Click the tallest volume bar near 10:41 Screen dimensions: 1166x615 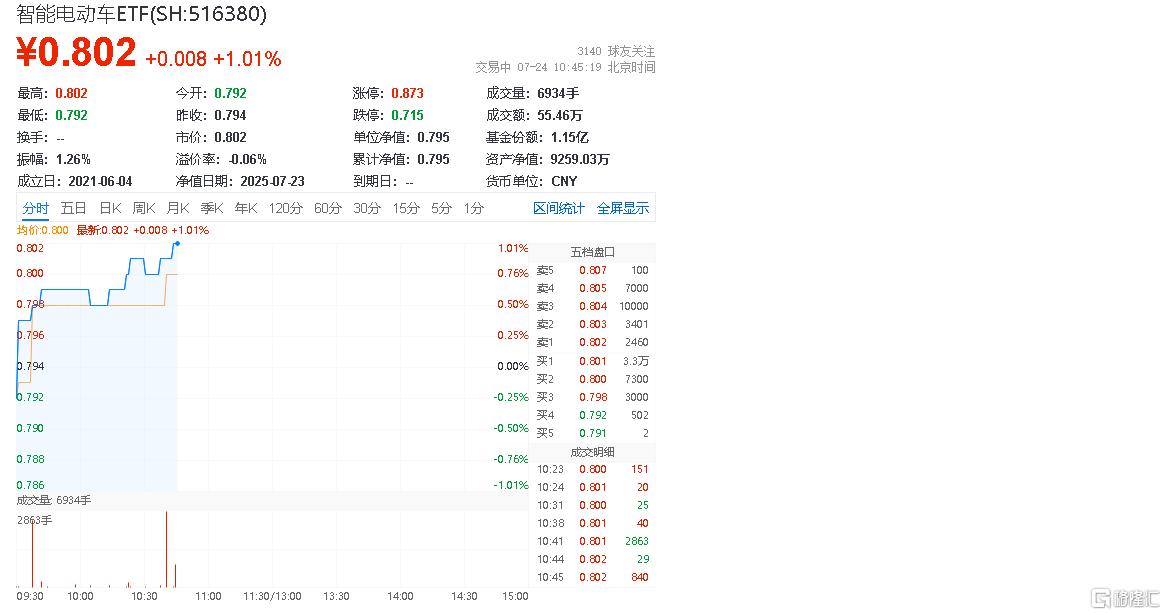pyautogui.click(x=167, y=550)
